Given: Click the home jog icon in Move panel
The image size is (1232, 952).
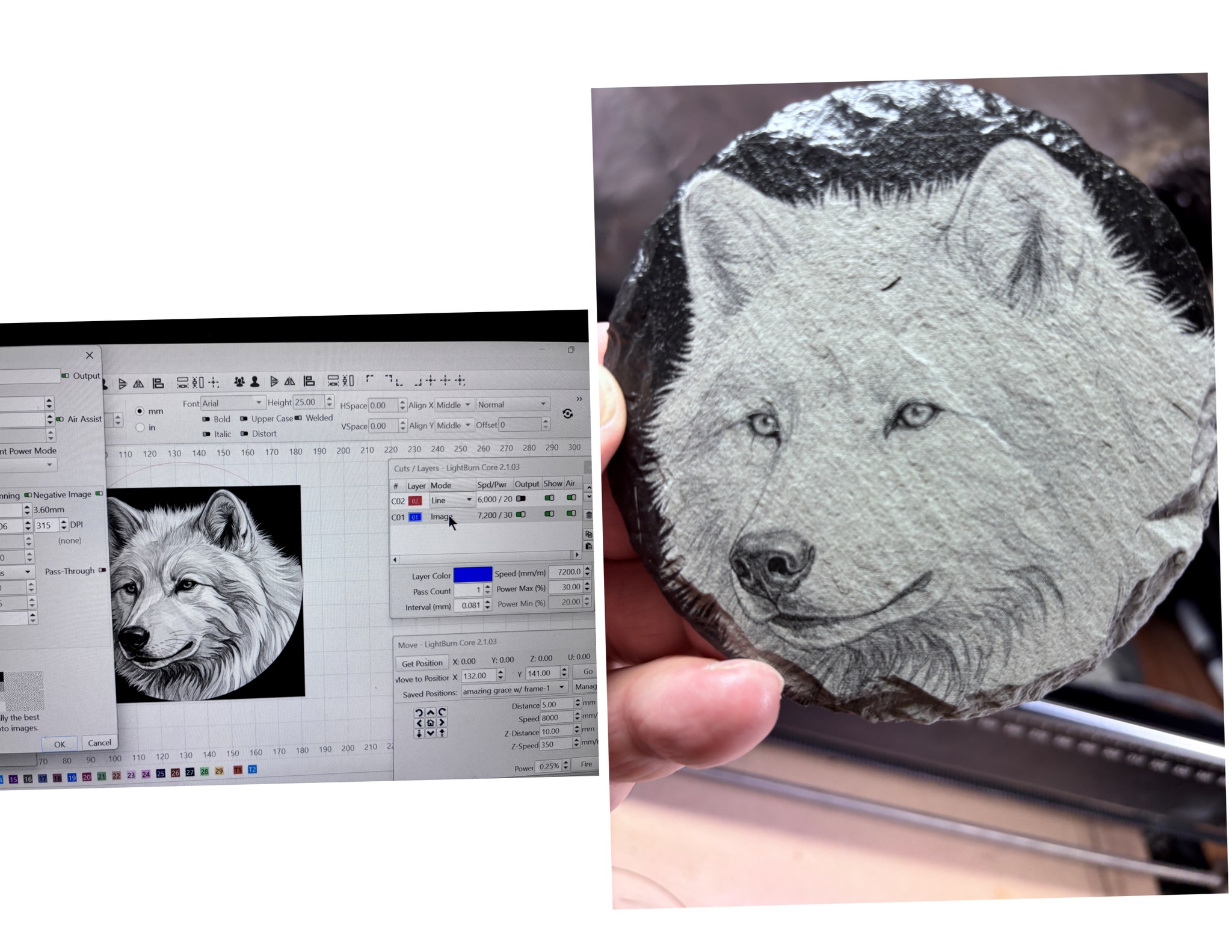Looking at the screenshot, I should [431, 722].
